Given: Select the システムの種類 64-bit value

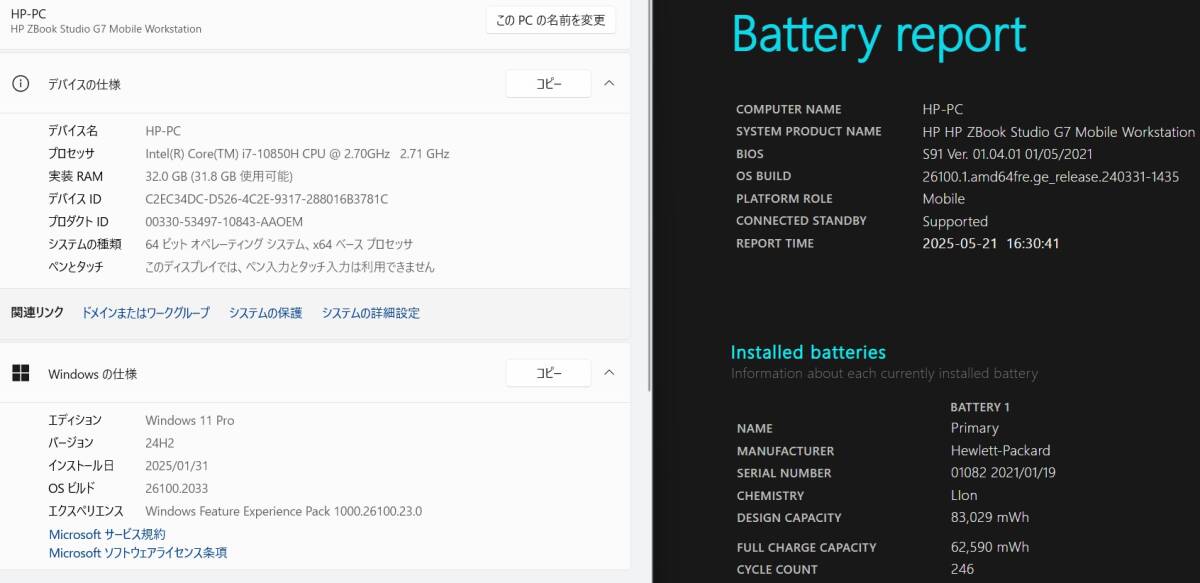Looking at the screenshot, I should (x=279, y=244).
